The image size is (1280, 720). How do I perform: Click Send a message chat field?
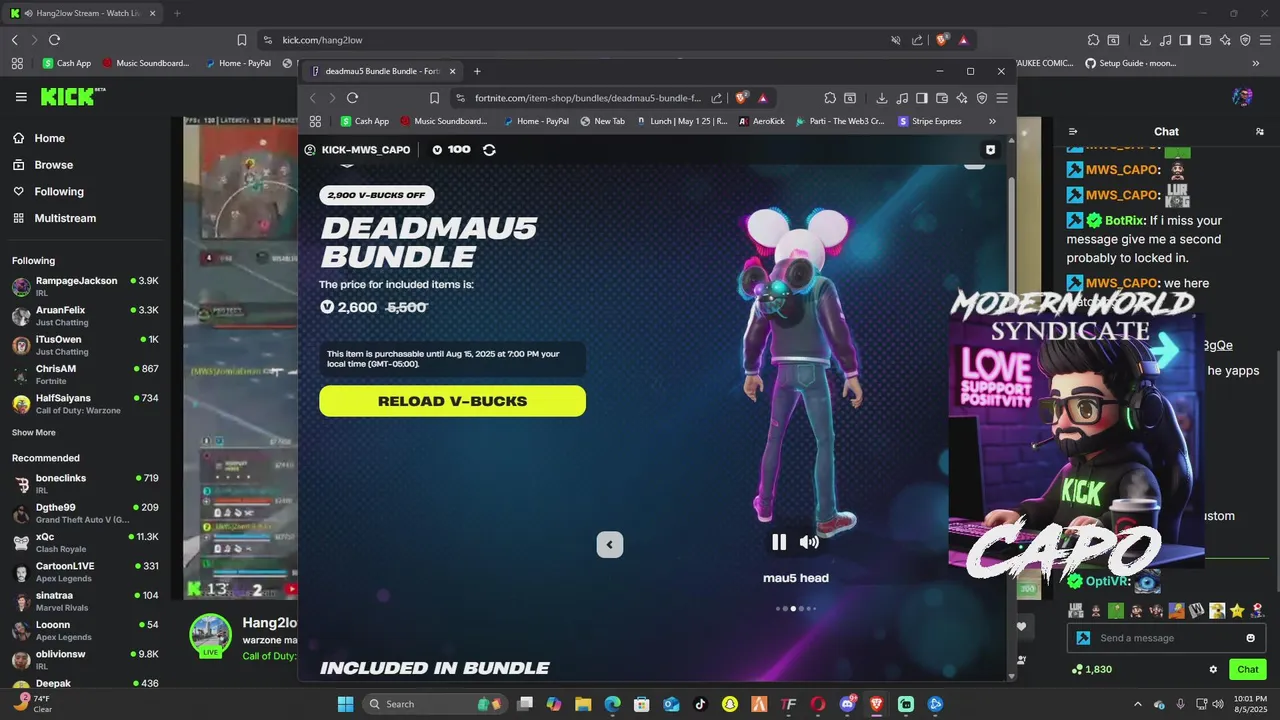coord(1166,638)
